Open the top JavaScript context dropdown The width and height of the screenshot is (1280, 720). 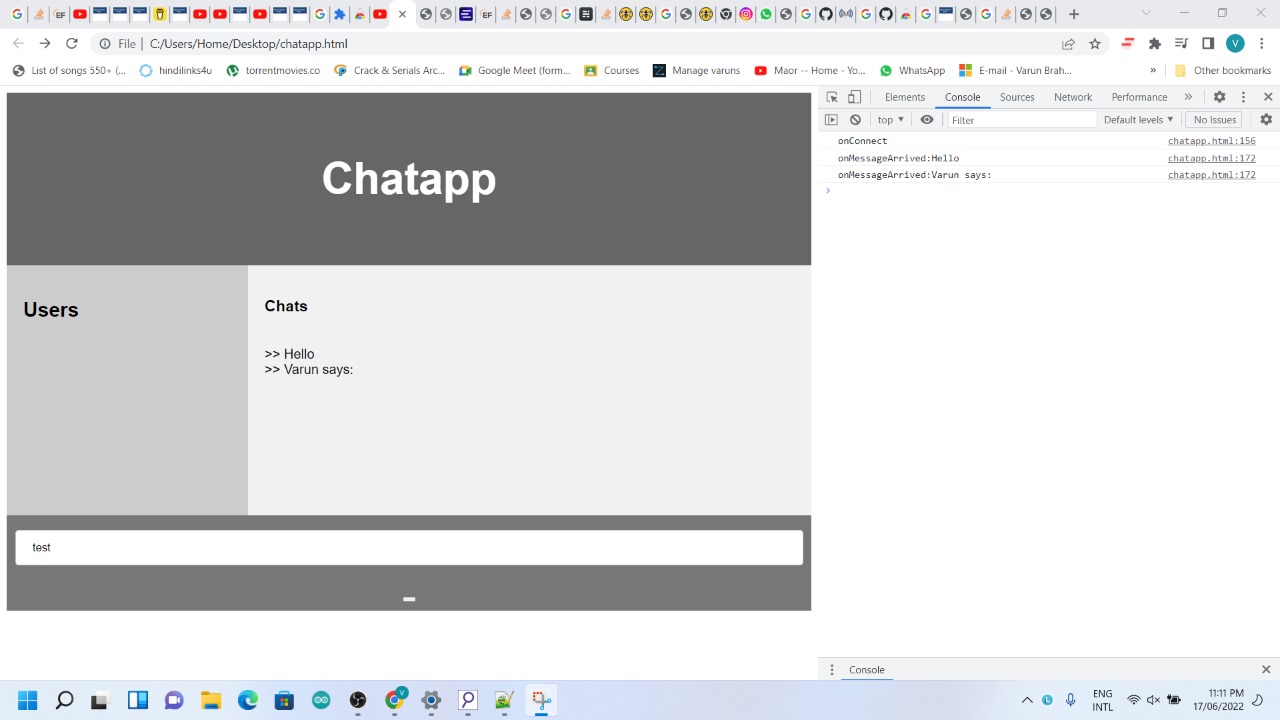click(890, 119)
